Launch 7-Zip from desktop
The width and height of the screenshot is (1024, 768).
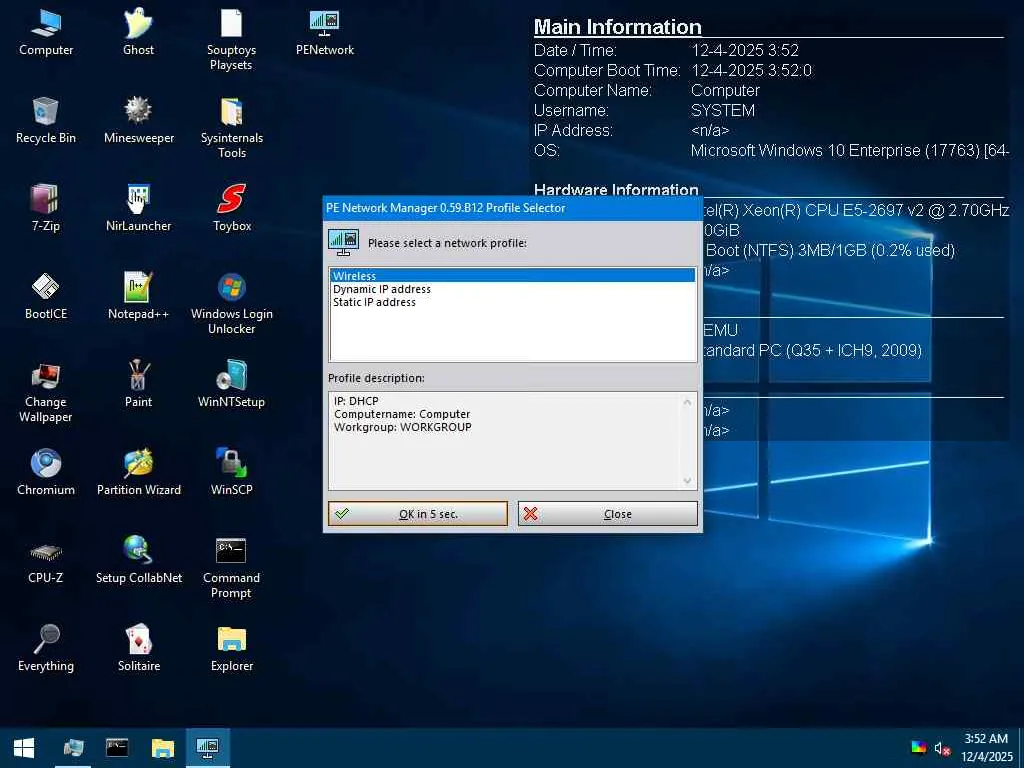coord(46,208)
